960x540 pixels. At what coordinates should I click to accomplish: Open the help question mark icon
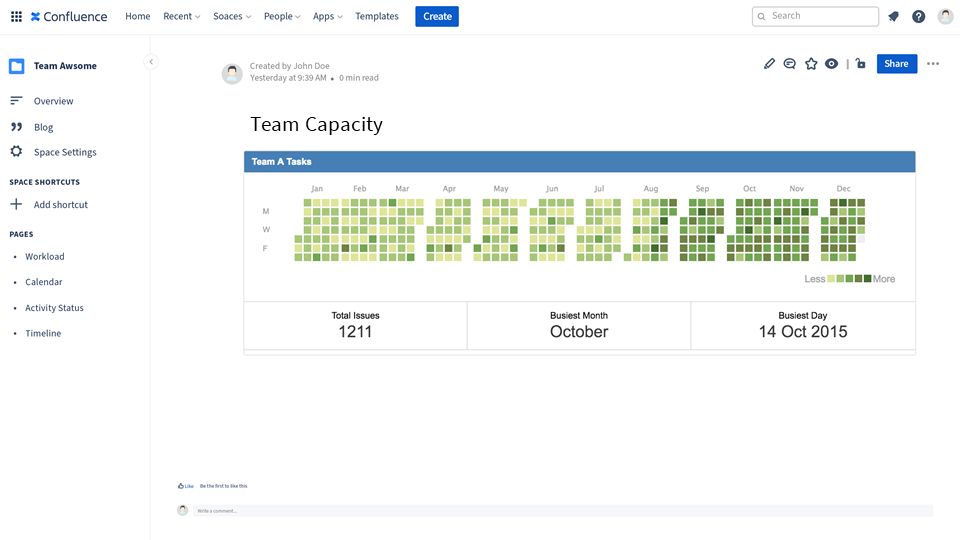pos(918,17)
